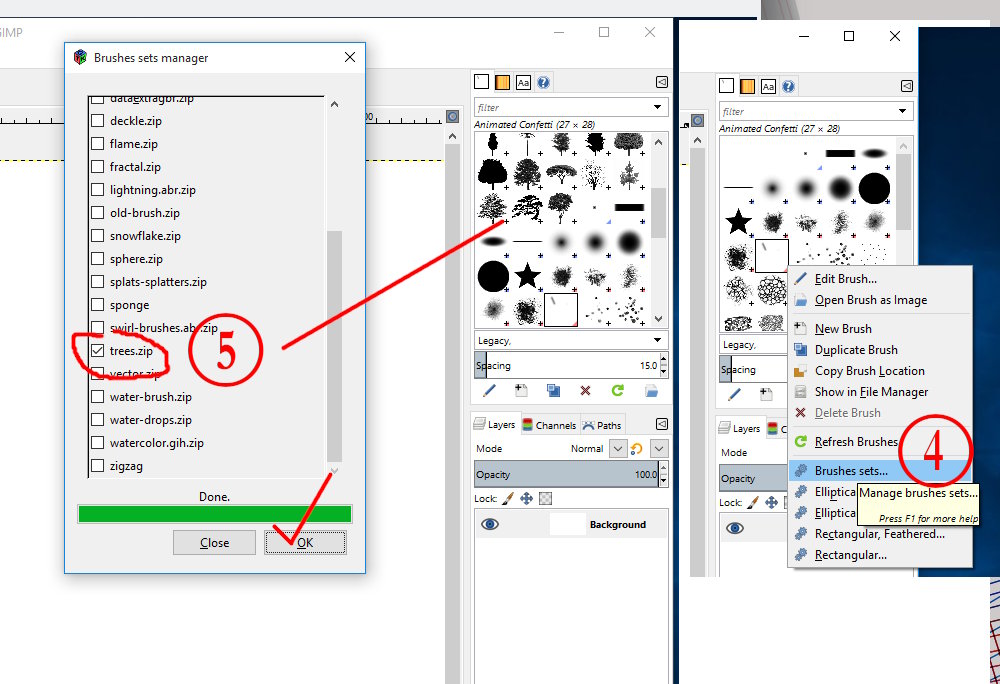Viewport: 1000px width, 684px height.
Task: Select the Background layer row
Action: (x=571, y=525)
